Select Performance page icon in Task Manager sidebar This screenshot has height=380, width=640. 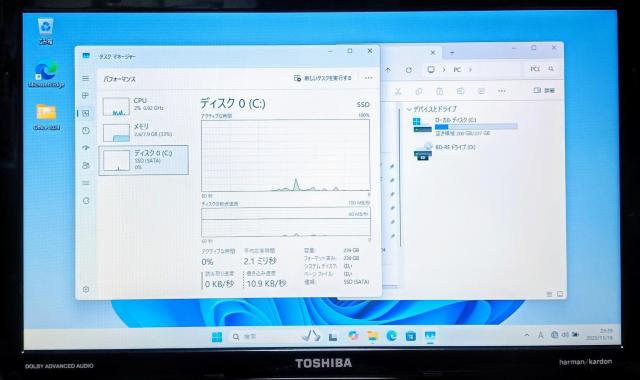point(86,113)
